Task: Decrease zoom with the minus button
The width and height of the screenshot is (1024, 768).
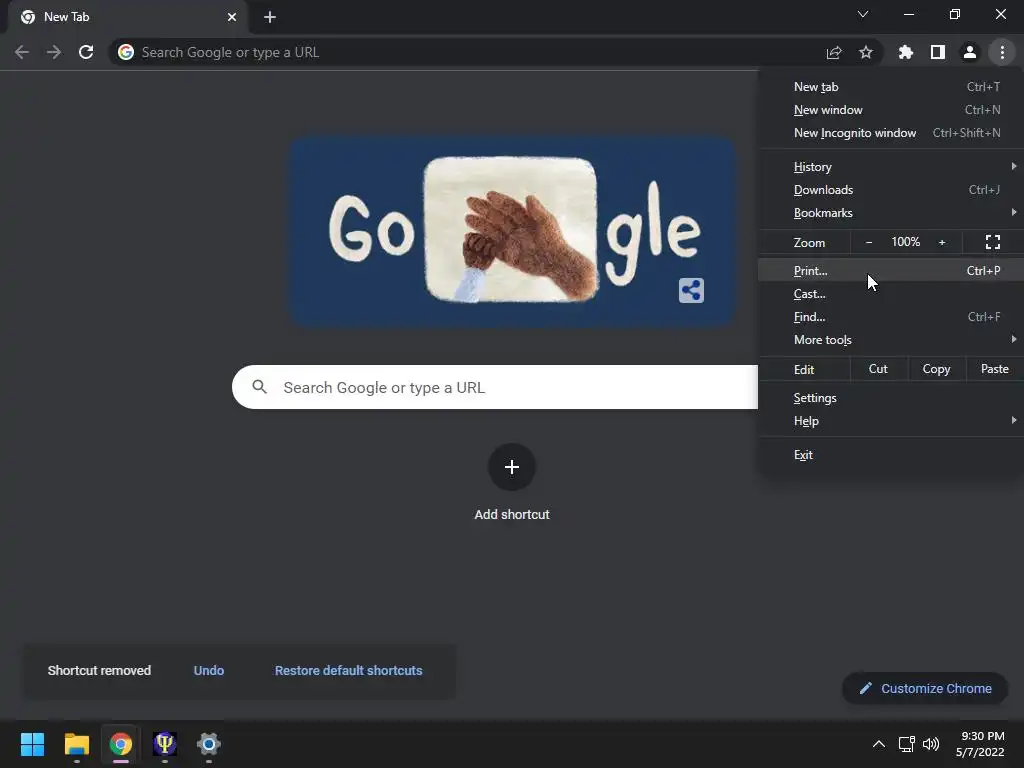Action: tap(869, 242)
